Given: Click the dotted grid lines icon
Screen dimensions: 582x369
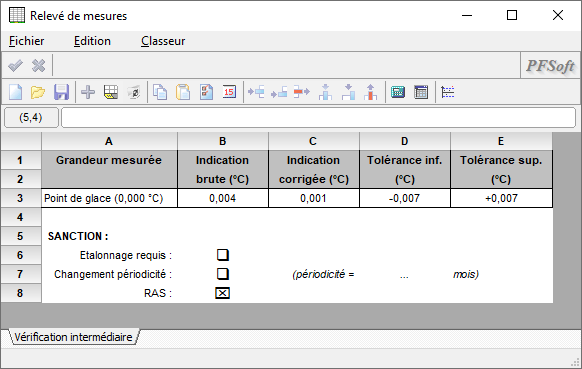Looking at the screenshot, I should (448, 92).
